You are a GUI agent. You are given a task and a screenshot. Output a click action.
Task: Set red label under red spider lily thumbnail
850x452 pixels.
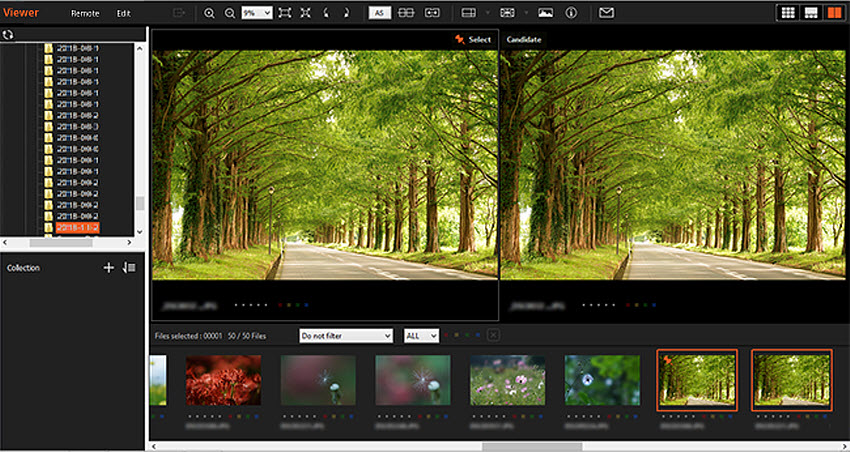pyautogui.click(x=230, y=417)
